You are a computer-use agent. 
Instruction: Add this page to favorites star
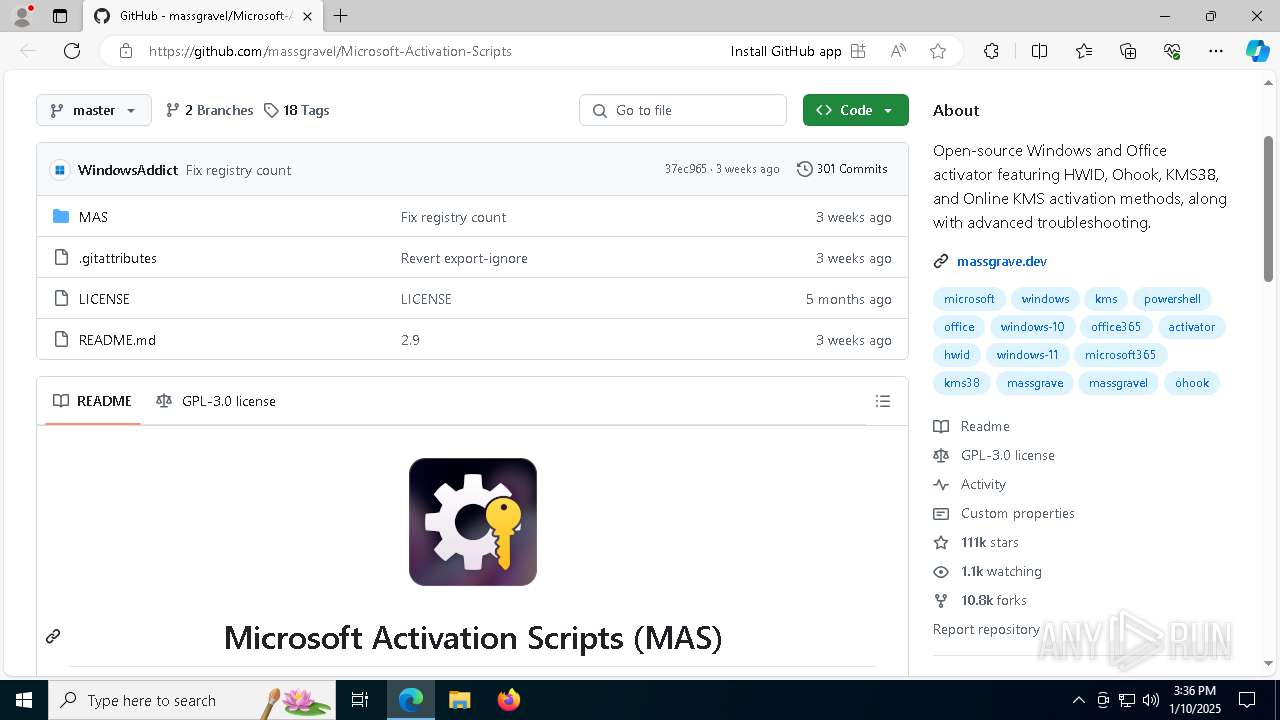tap(938, 51)
